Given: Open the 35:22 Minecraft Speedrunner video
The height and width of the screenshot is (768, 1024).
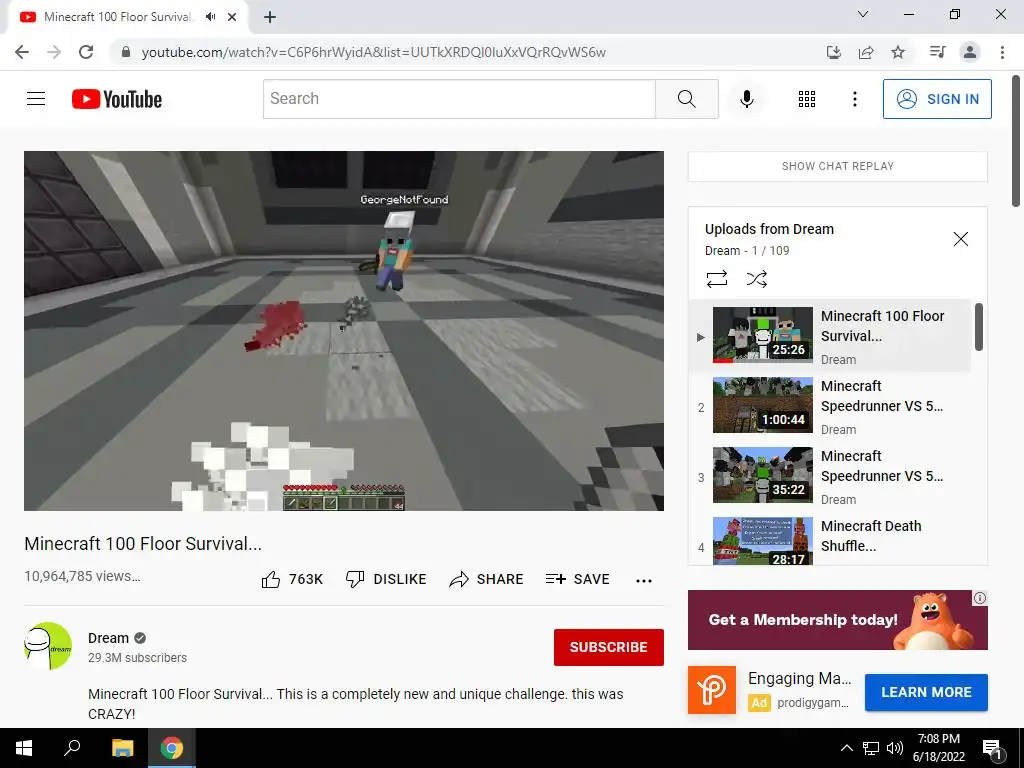Looking at the screenshot, I should pyautogui.click(x=829, y=475).
